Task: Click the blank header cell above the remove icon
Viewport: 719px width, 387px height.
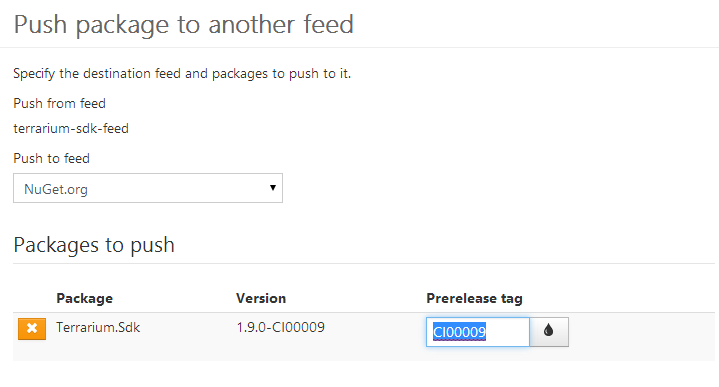Action: (32, 299)
